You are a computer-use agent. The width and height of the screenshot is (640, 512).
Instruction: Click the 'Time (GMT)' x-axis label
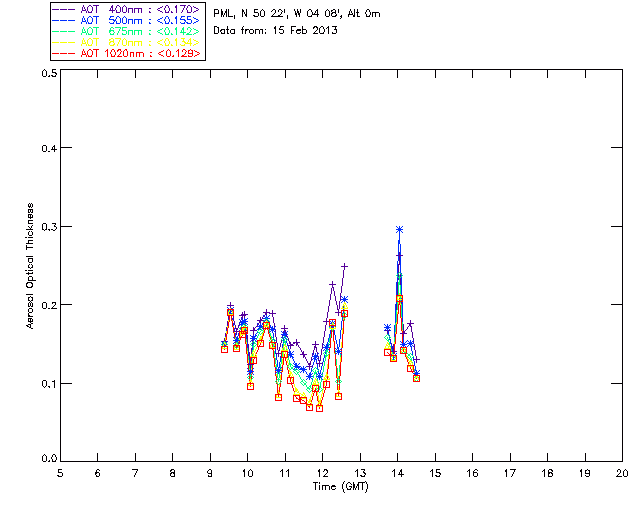coord(340,487)
